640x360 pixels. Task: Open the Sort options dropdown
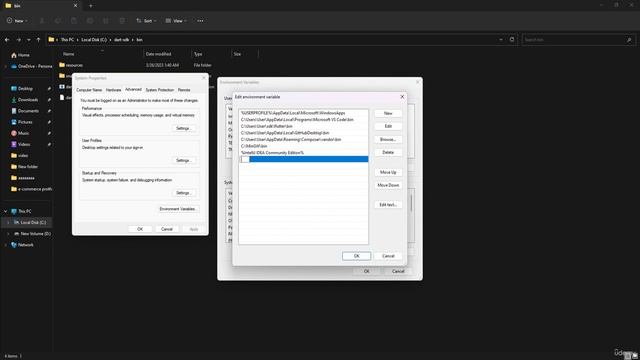click(146, 21)
